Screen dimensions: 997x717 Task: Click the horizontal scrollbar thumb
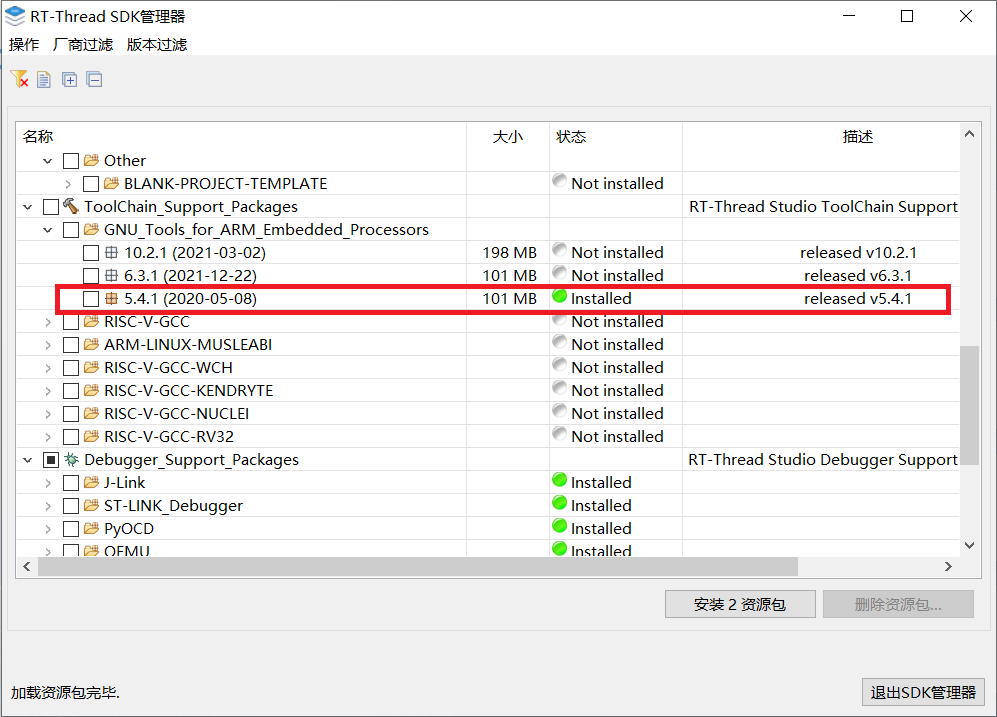pos(418,566)
